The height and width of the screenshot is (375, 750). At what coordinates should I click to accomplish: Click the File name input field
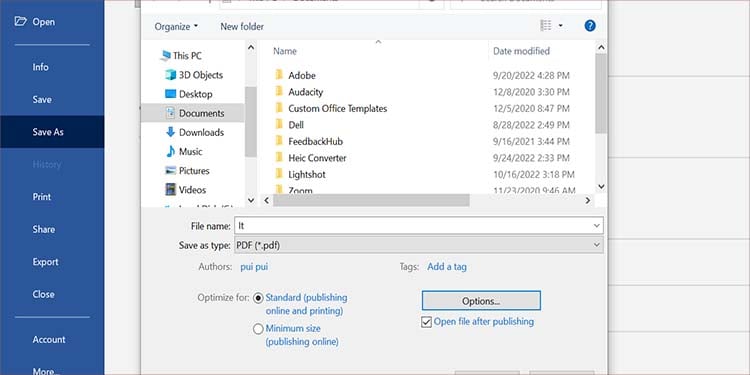point(419,225)
